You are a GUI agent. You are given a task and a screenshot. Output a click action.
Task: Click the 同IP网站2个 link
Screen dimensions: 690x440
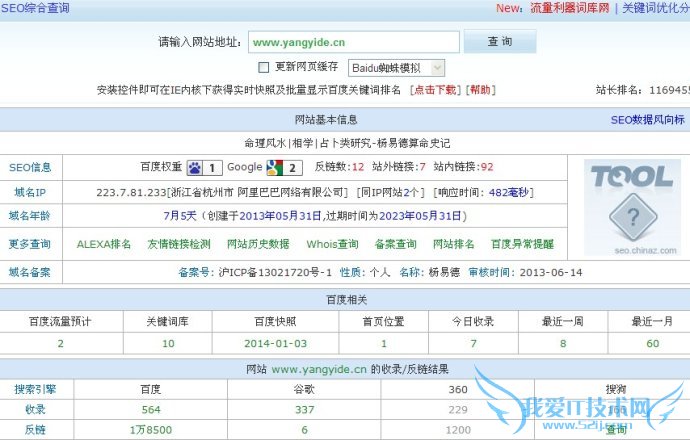[390, 192]
